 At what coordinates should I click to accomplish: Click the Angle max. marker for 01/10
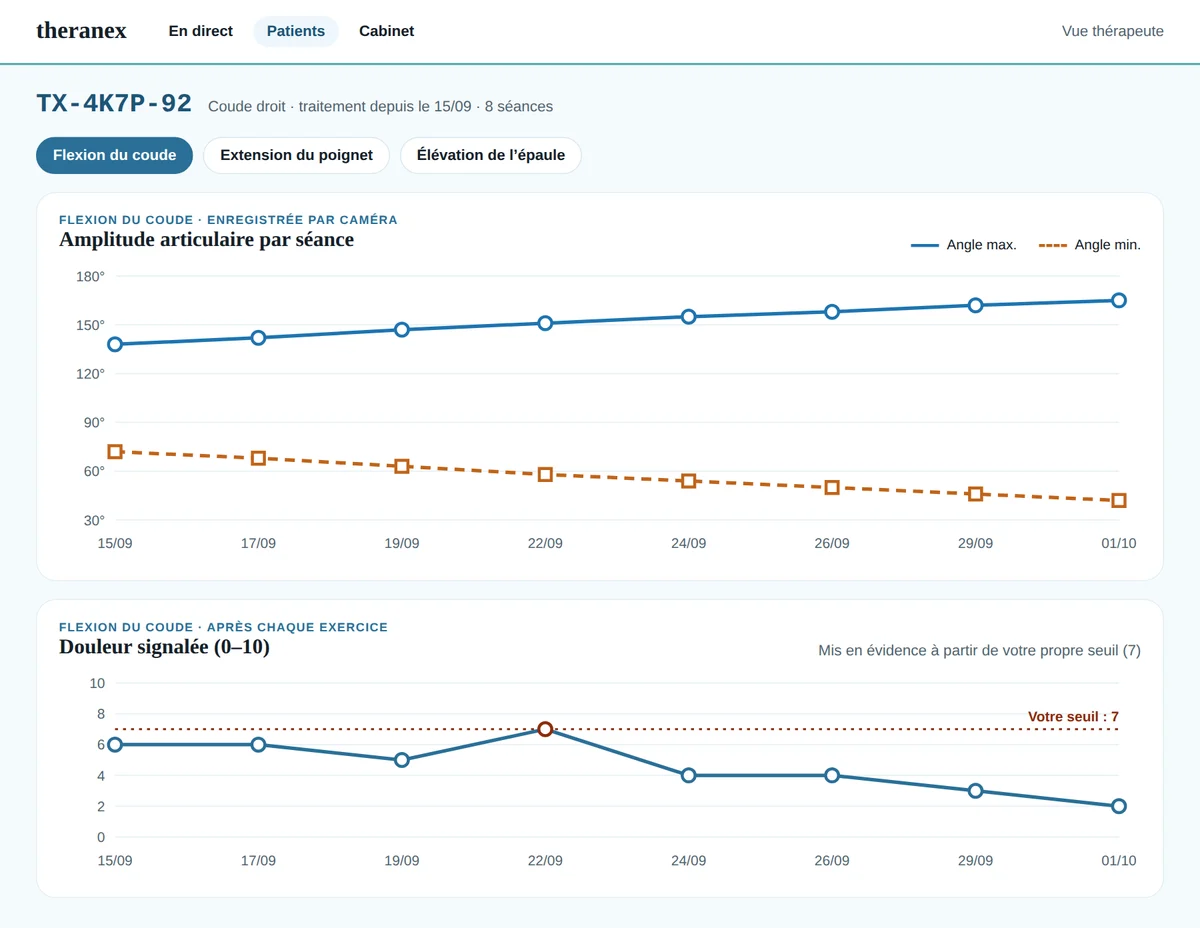[x=1119, y=300]
